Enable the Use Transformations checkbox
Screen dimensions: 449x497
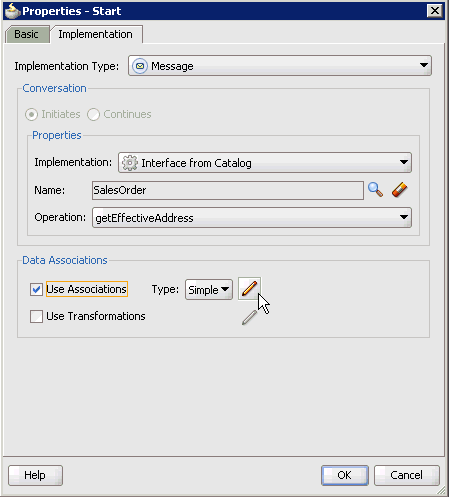tap(36, 316)
